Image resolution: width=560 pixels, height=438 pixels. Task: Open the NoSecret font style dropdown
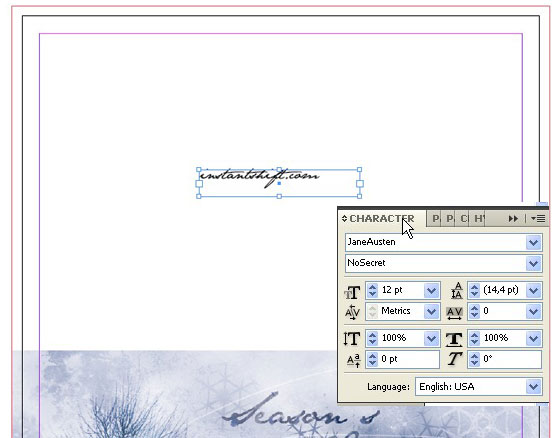[x=533, y=264]
